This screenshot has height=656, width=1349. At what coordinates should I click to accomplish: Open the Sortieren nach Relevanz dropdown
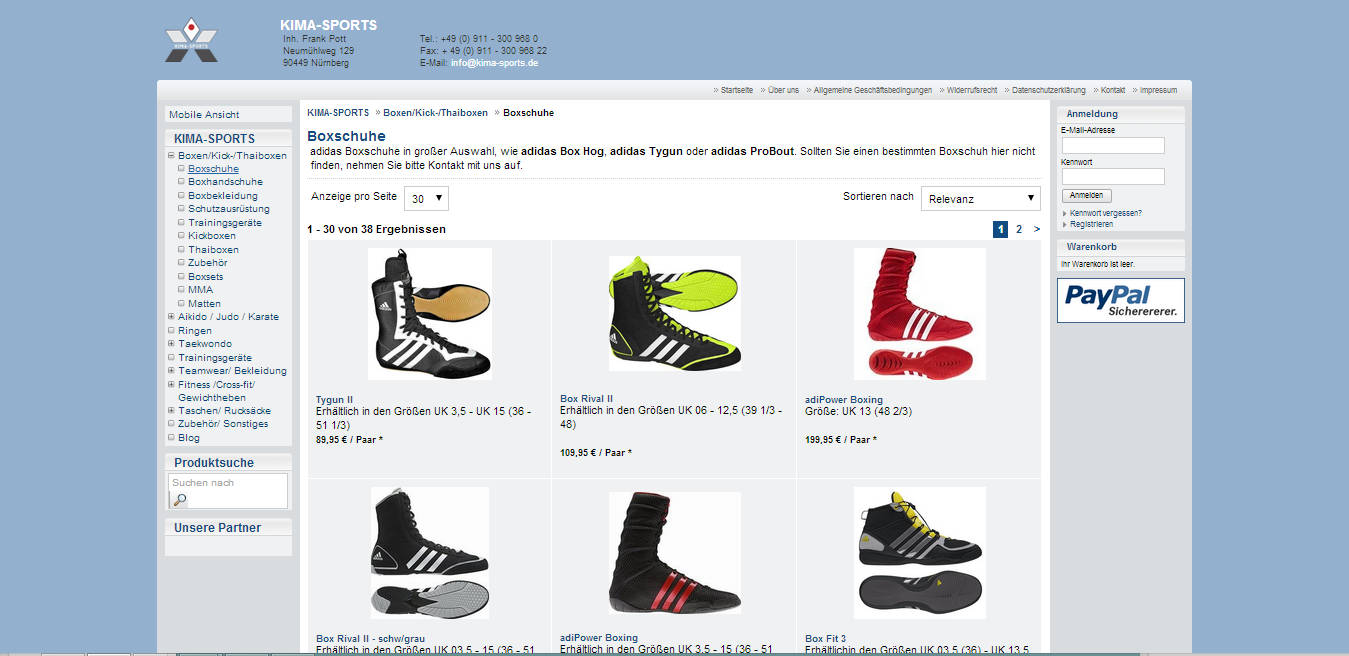click(x=981, y=198)
